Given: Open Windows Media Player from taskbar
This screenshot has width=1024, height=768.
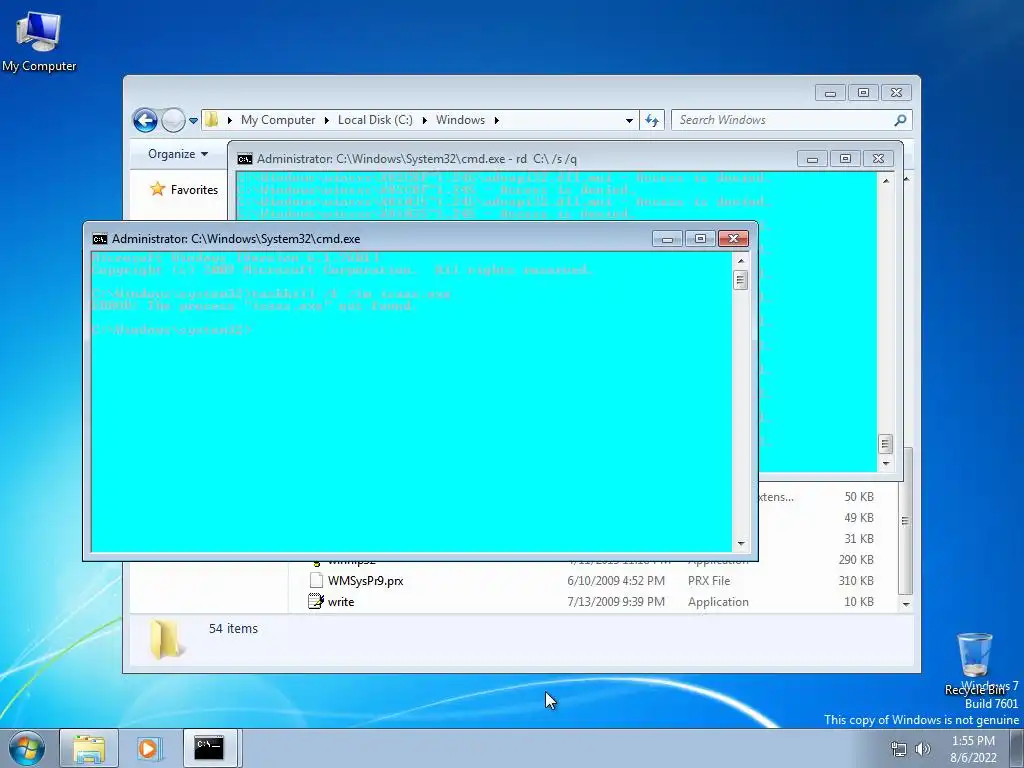Looking at the screenshot, I should [x=148, y=748].
